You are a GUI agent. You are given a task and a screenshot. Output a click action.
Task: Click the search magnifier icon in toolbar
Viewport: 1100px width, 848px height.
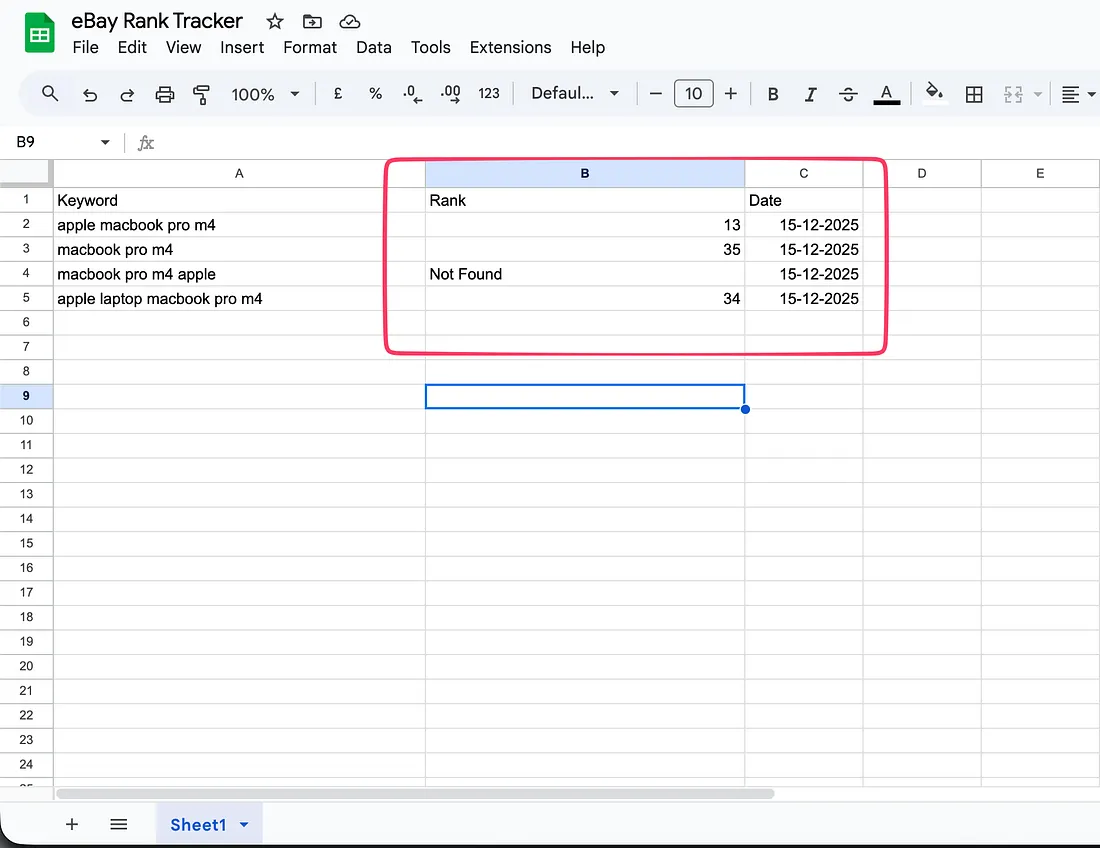pos(50,94)
